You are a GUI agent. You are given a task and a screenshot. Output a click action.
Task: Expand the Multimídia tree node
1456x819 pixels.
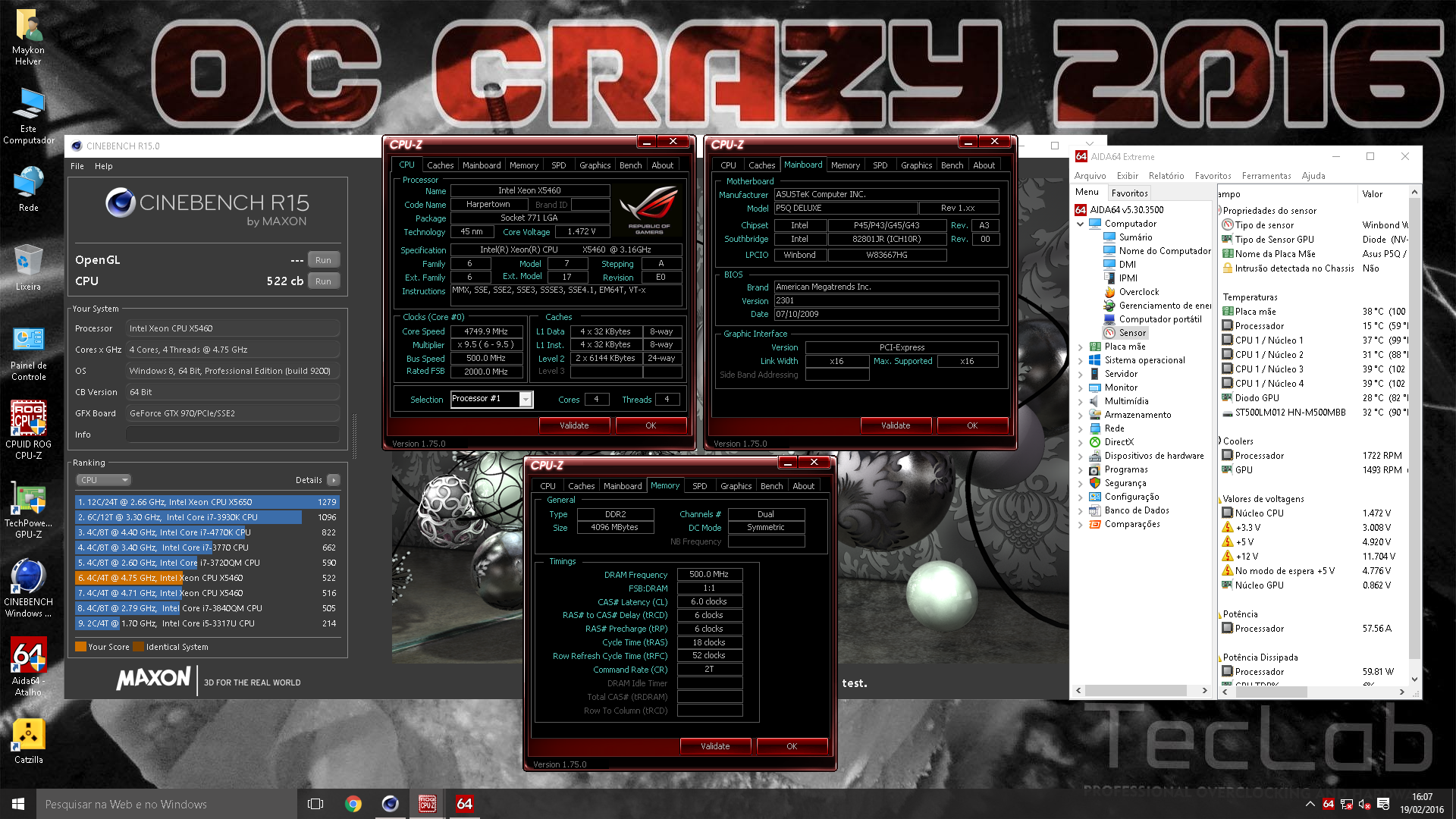(1080, 401)
